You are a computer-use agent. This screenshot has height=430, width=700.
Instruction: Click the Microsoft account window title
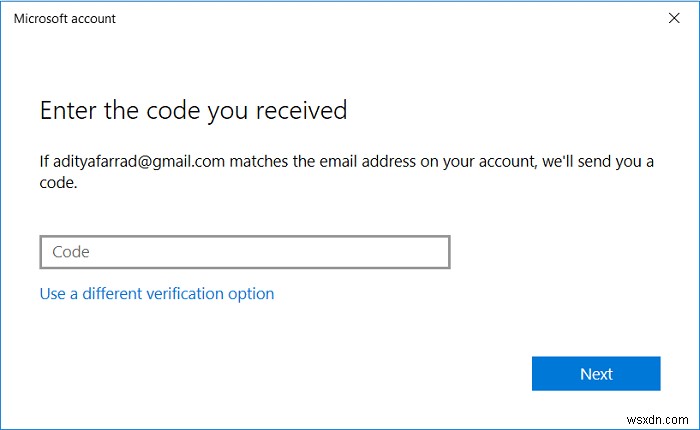(64, 18)
